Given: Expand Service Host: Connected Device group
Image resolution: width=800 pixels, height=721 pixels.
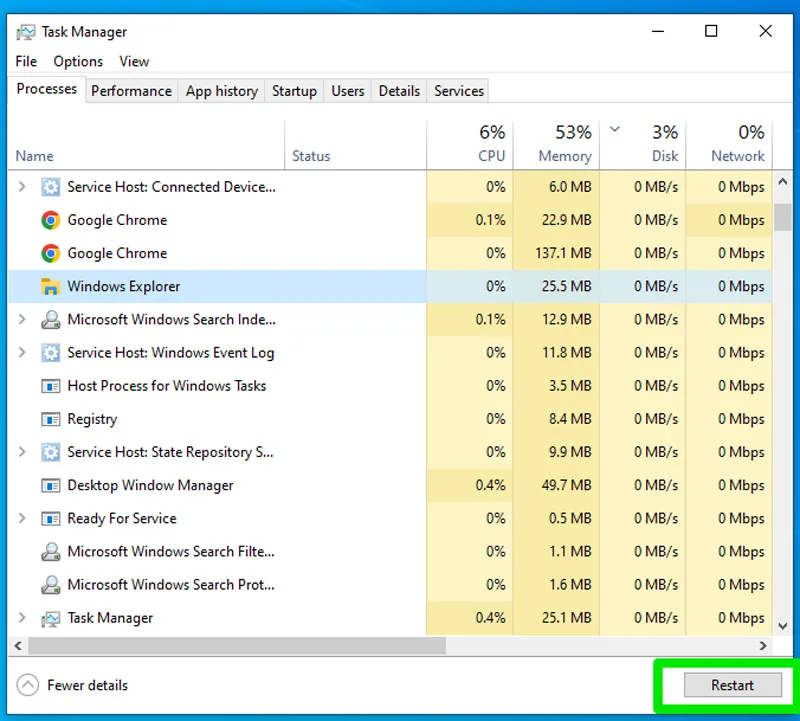Looking at the screenshot, I should [21, 187].
